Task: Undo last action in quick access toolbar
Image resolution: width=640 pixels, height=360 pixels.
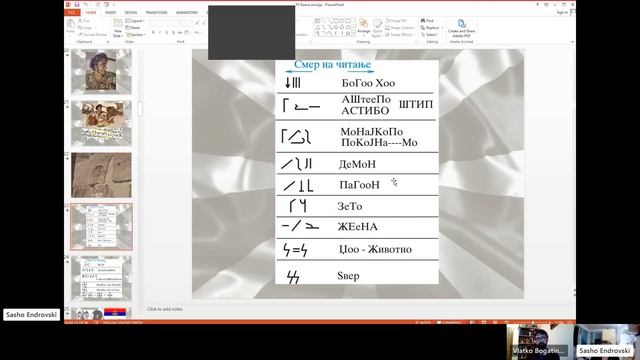Action: [x=87, y=4]
